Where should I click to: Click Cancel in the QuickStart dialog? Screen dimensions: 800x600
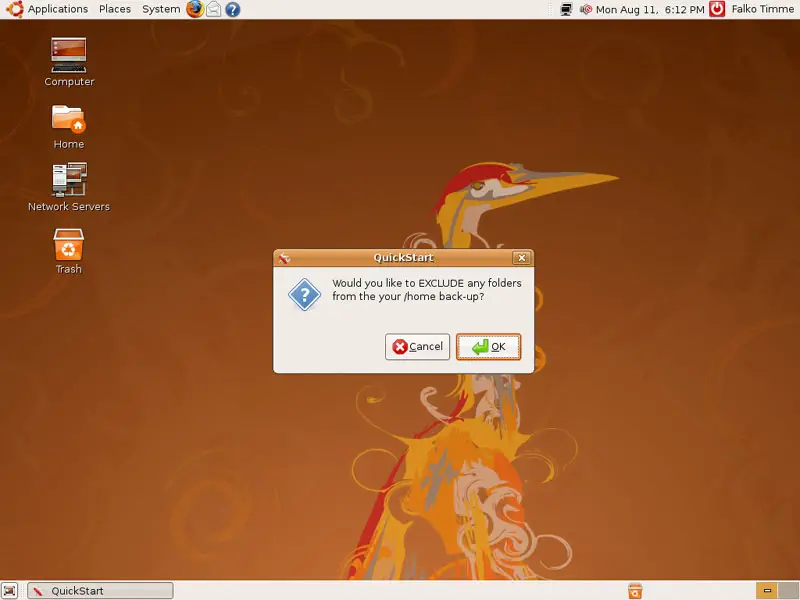(x=417, y=347)
